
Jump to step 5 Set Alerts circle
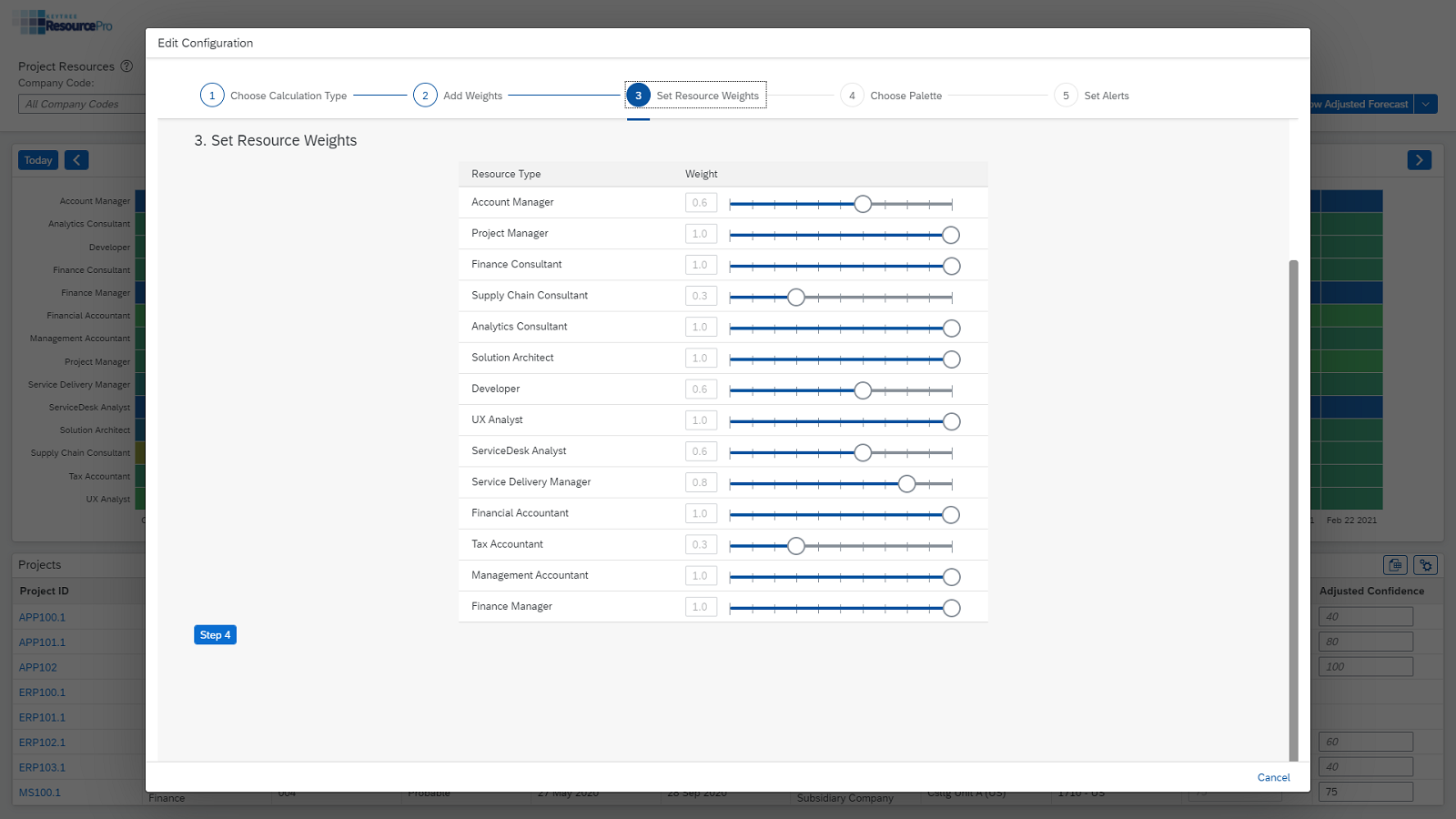pyautogui.click(x=1066, y=96)
